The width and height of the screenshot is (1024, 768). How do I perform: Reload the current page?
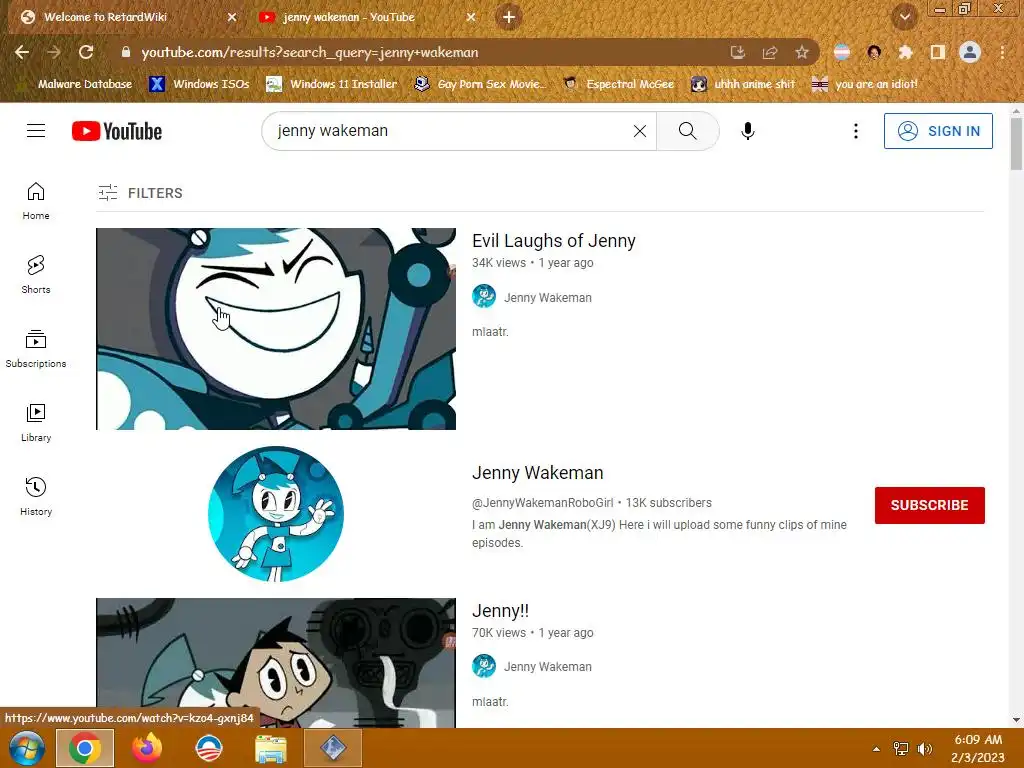86,52
